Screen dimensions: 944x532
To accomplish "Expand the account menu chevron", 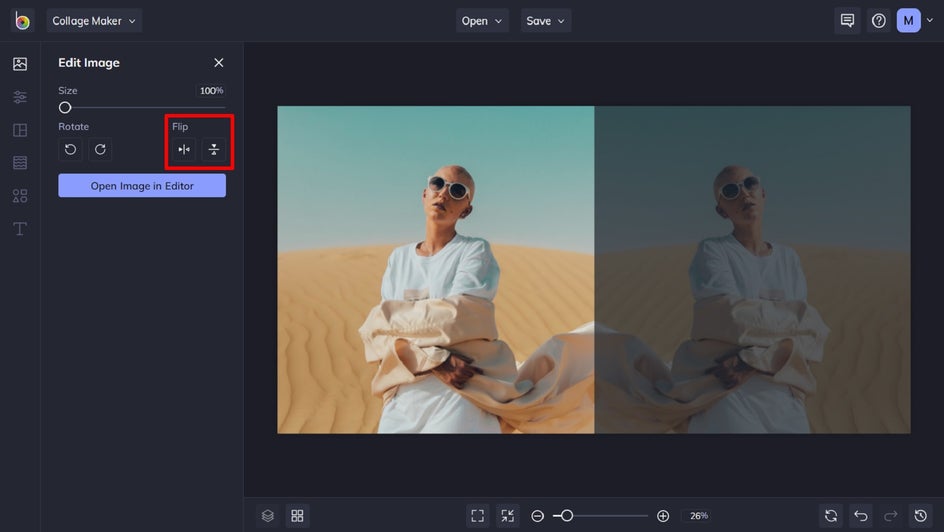I will [930, 20].
